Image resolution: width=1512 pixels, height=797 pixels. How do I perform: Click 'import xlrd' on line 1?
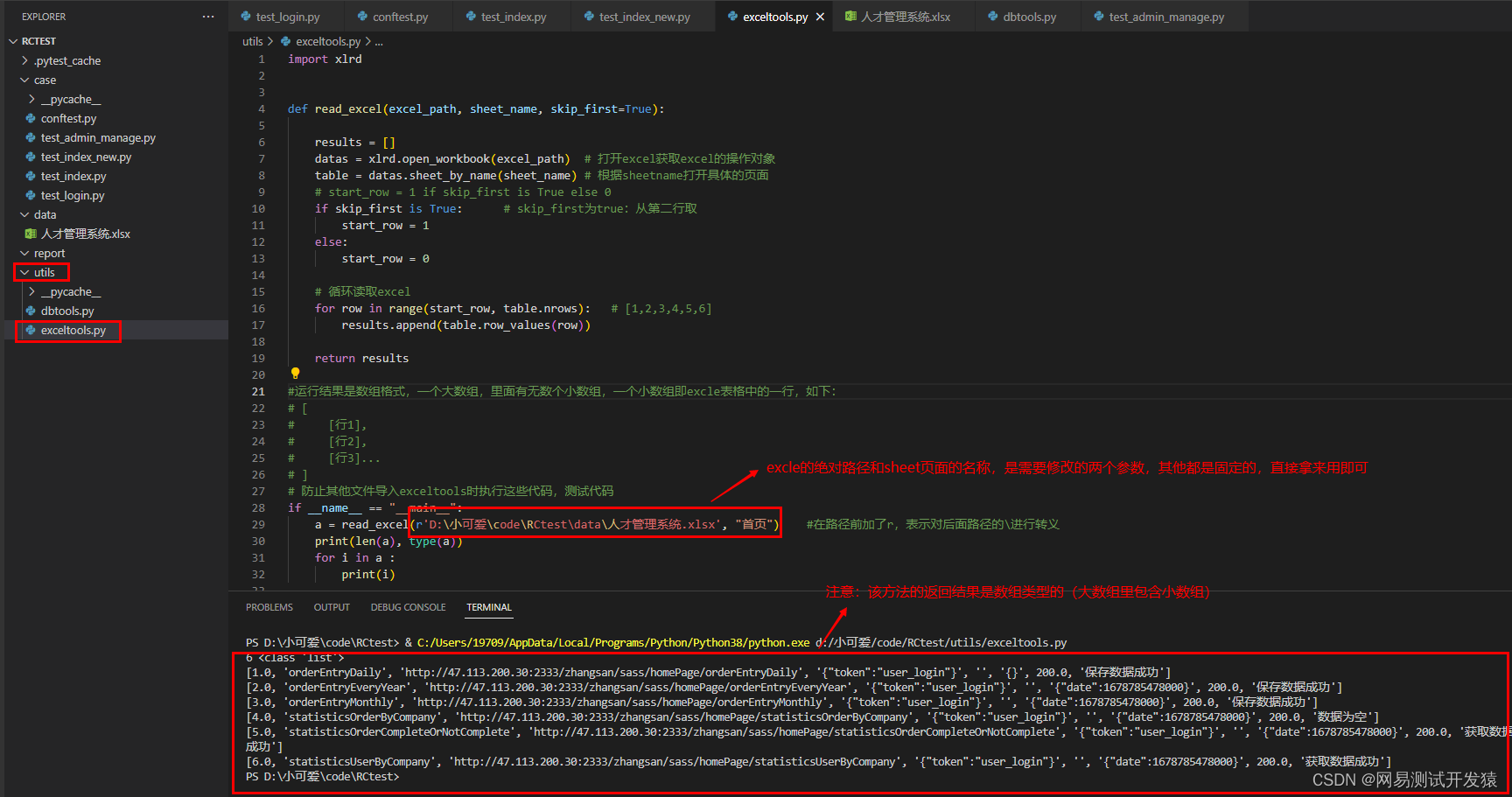point(325,59)
